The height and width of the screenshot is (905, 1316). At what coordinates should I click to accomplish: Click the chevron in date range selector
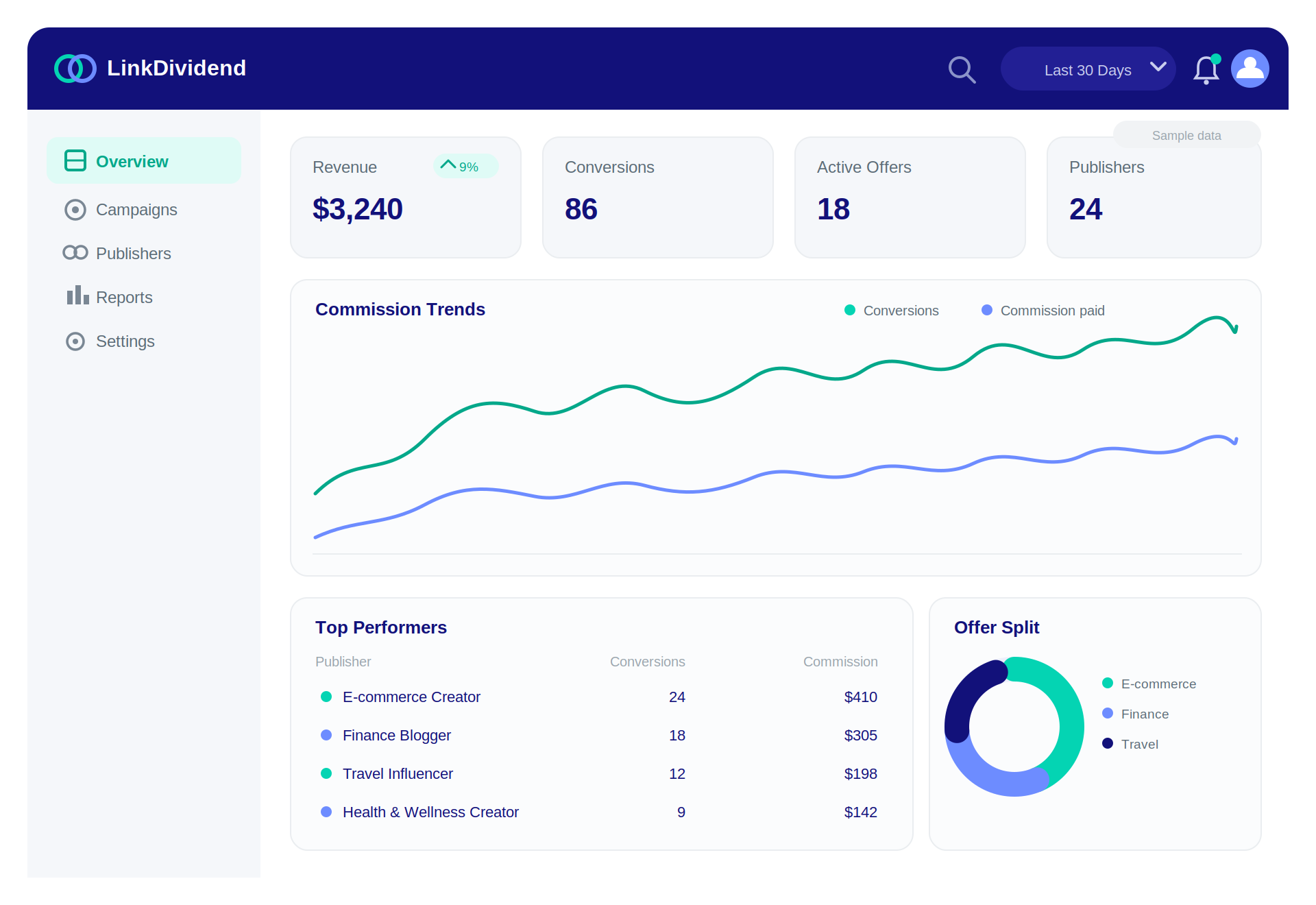coord(1158,67)
